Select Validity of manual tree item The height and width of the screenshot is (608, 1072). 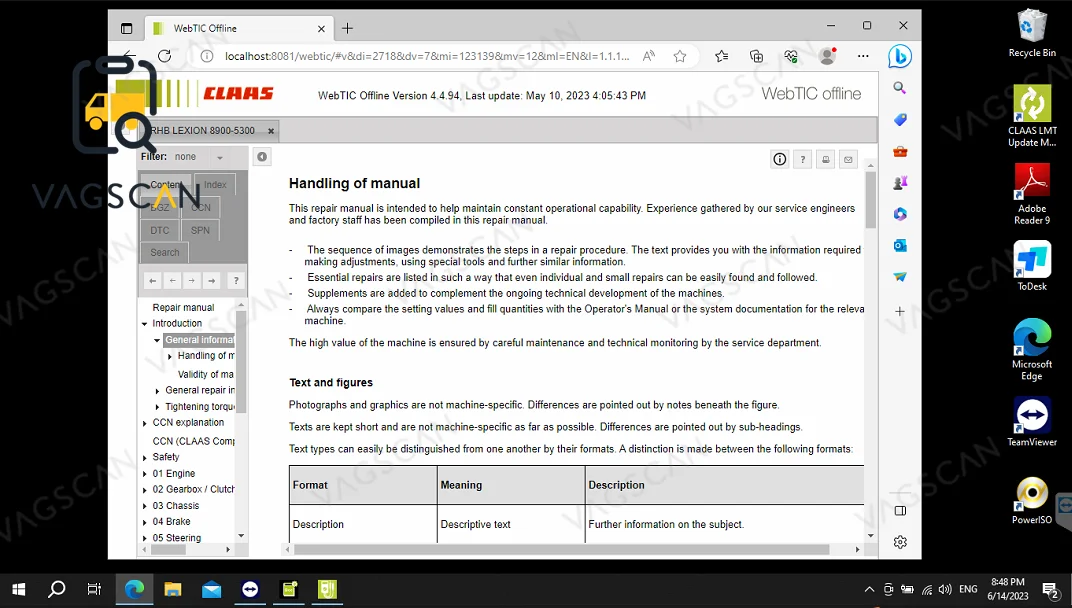pos(206,374)
